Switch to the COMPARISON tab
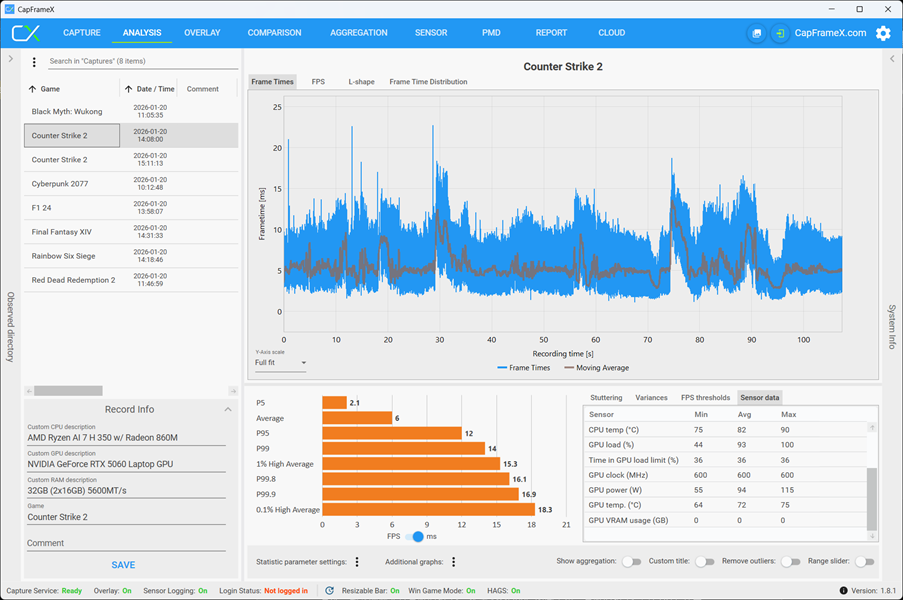 [274, 33]
